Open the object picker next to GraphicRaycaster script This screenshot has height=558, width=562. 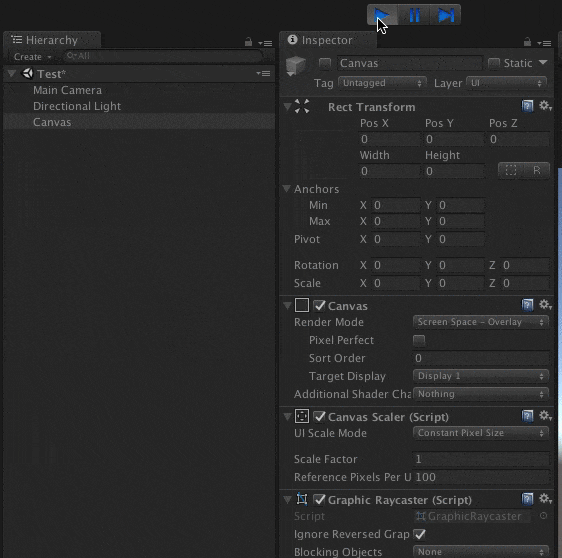pyautogui.click(x=543, y=516)
